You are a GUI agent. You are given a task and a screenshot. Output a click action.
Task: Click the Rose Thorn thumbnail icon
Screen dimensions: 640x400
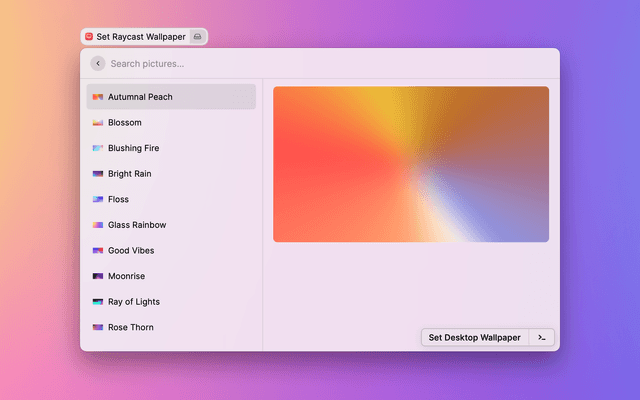[x=98, y=327]
